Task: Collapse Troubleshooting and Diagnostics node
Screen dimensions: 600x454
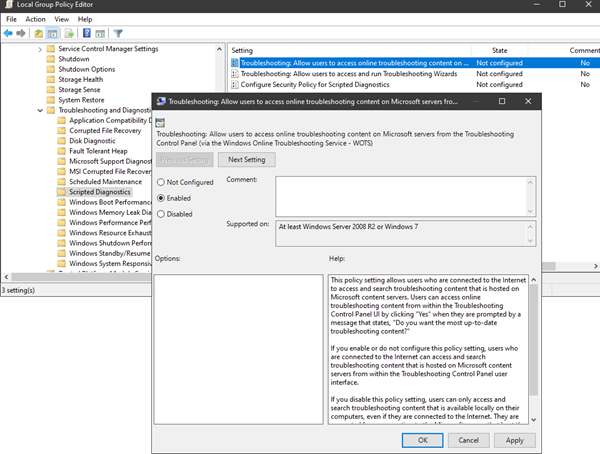Action: tap(40, 110)
